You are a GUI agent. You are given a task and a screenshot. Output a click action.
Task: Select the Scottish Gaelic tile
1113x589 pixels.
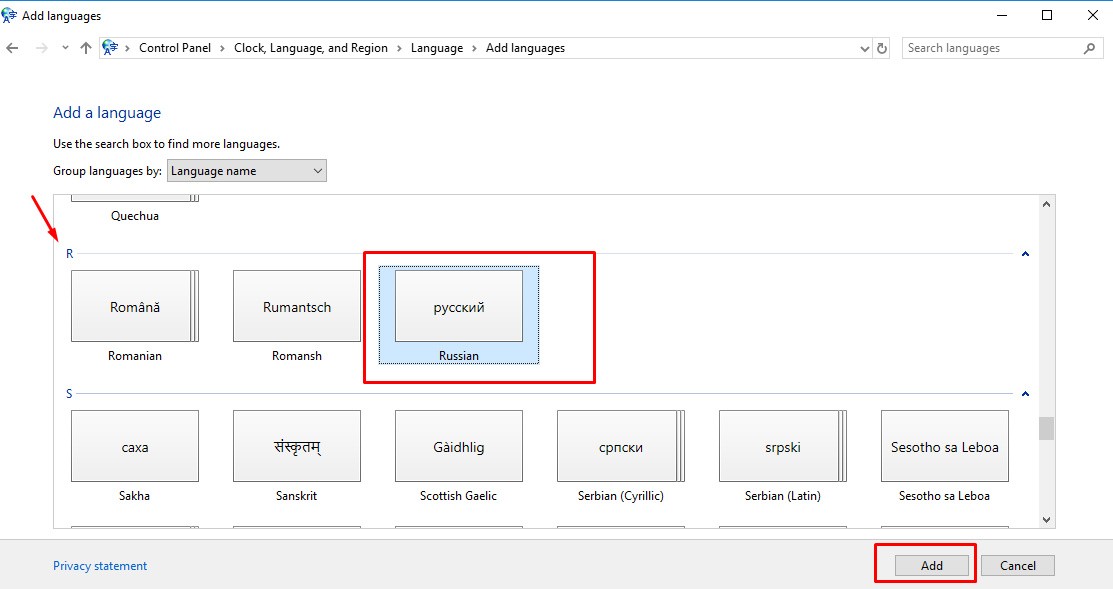click(x=459, y=447)
